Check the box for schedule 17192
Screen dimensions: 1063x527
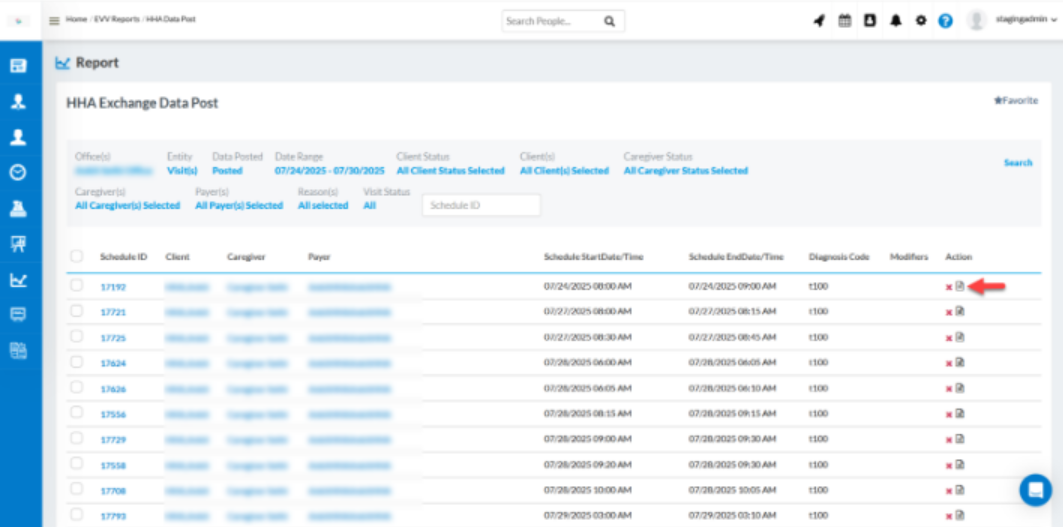tap(77, 286)
